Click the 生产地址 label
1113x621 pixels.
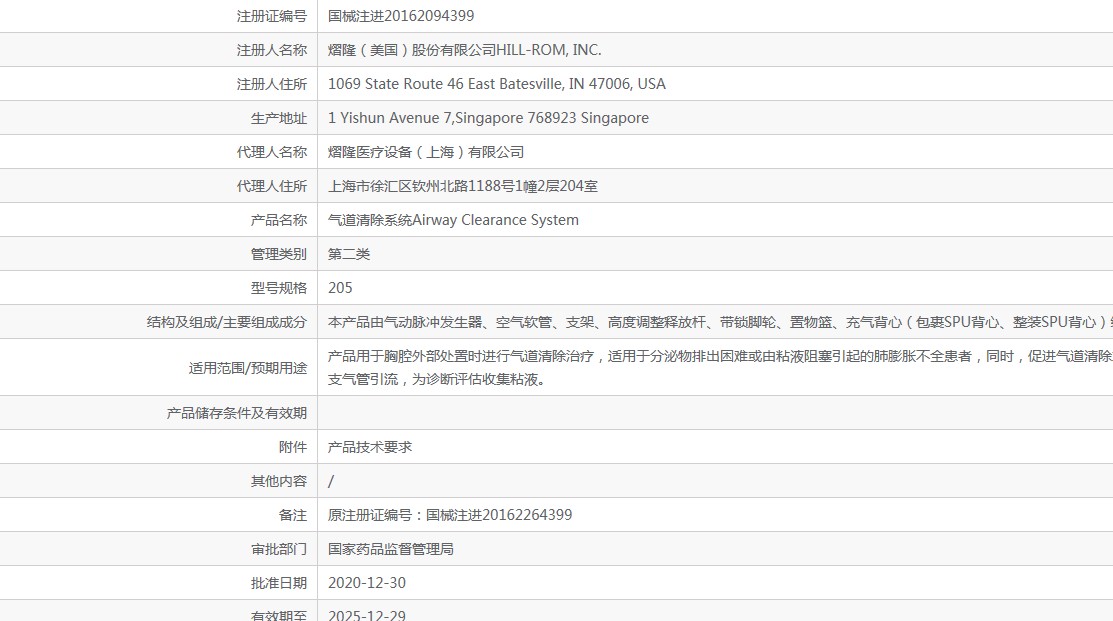tap(278, 118)
